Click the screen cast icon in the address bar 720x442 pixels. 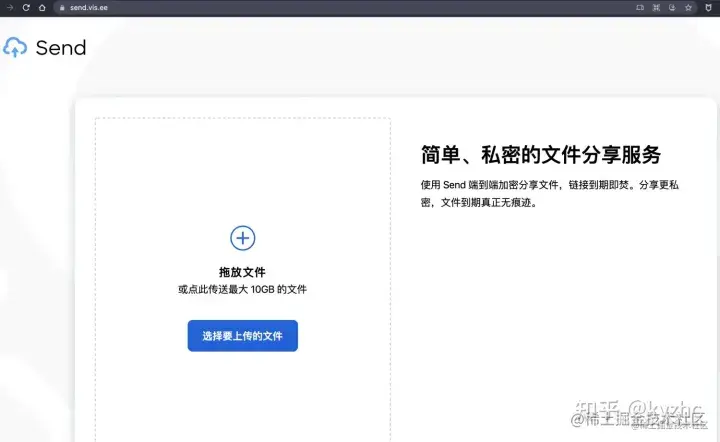640,7
